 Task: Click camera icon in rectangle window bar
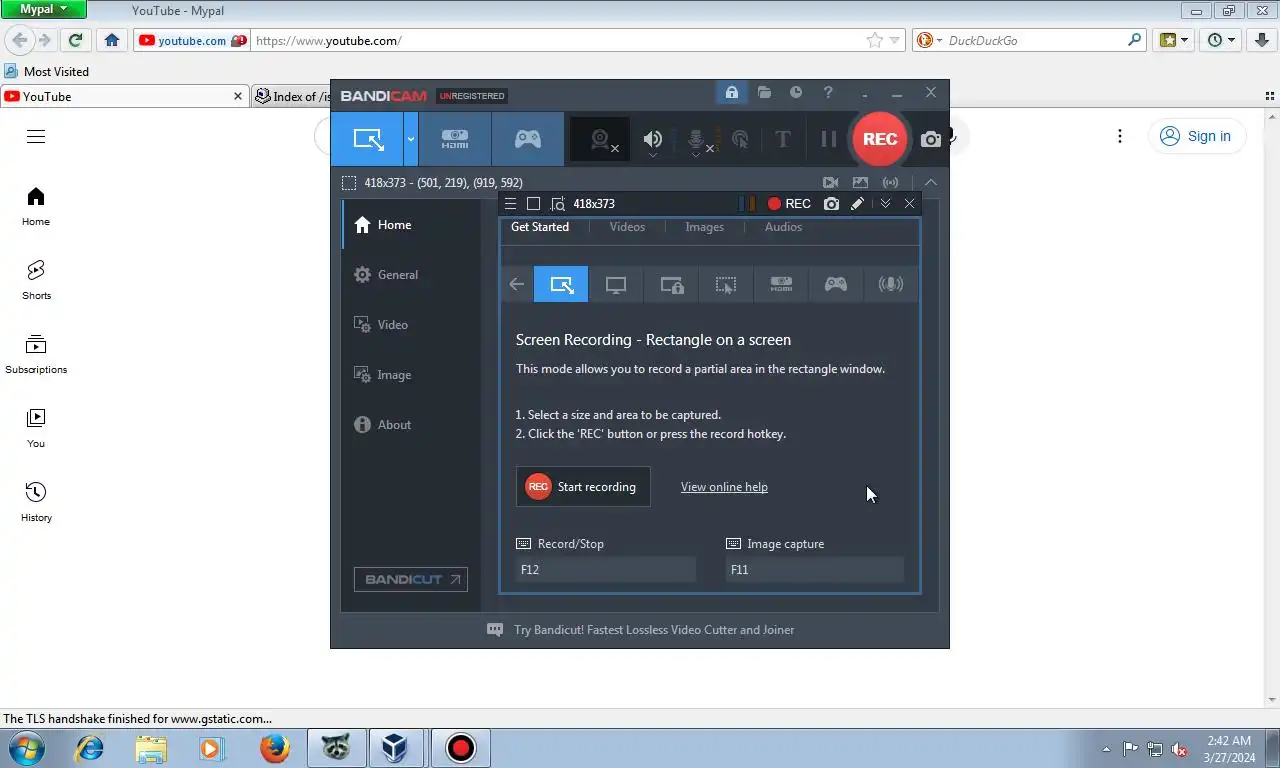coord(831,204)
